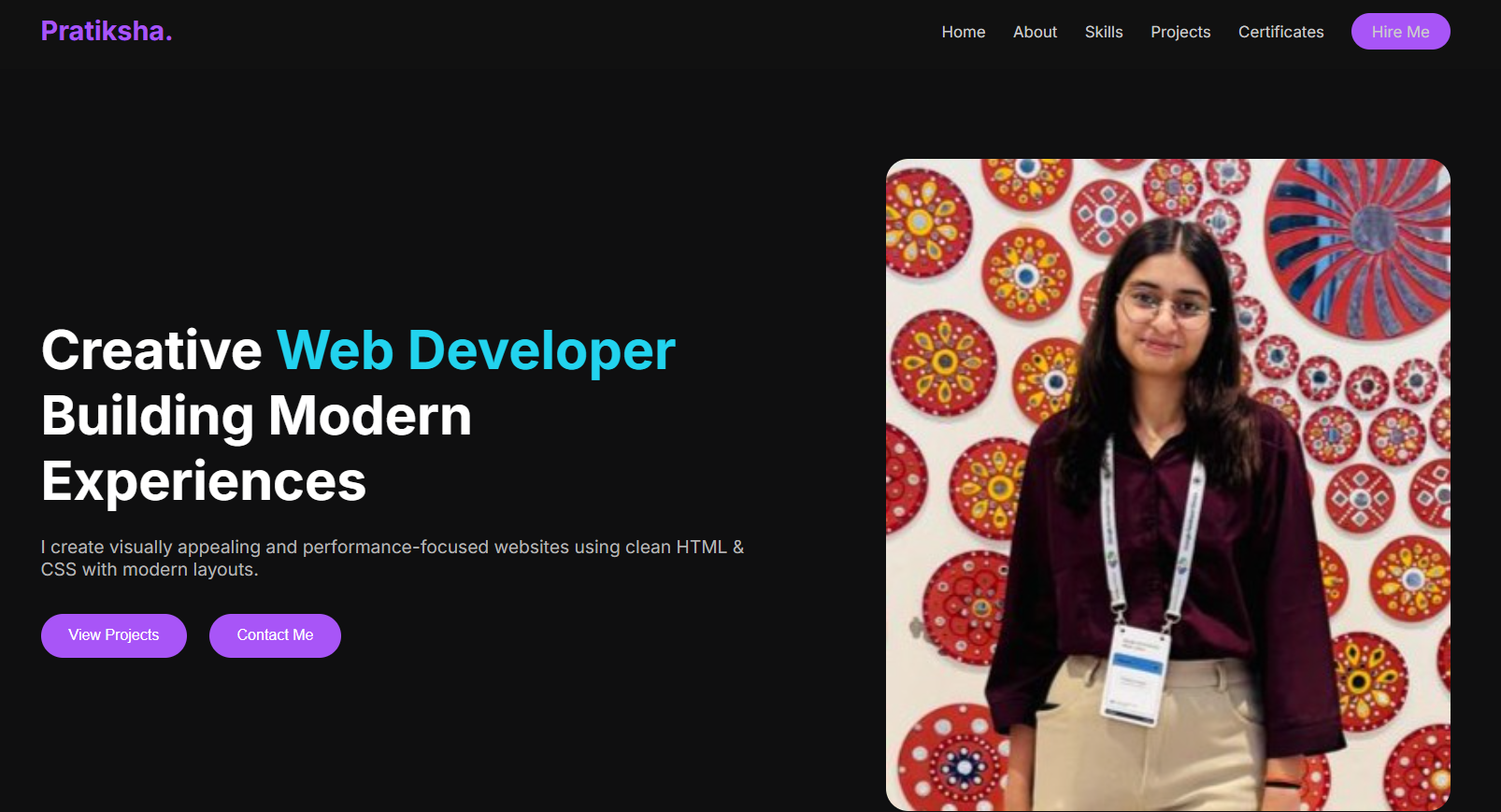Click the 'CSS with modern layouts' line
Viewport: 1501px width, 812px height.
[x=150, y=570]
